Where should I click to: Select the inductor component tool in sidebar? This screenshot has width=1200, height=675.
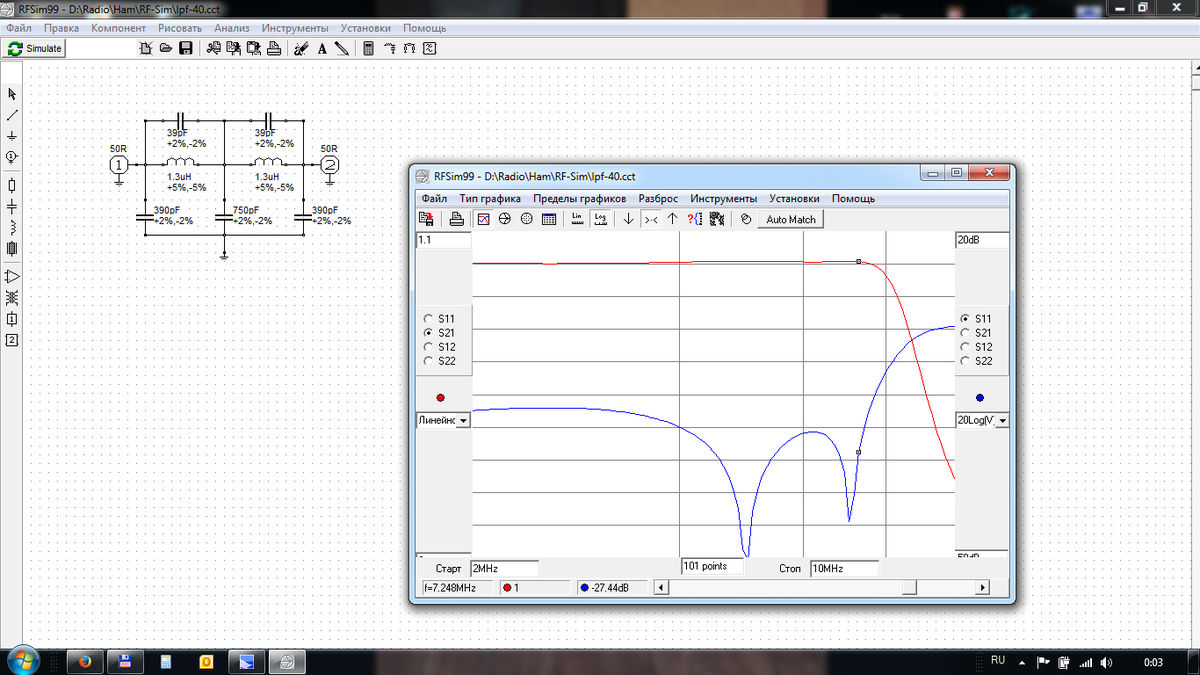[12, 227]
